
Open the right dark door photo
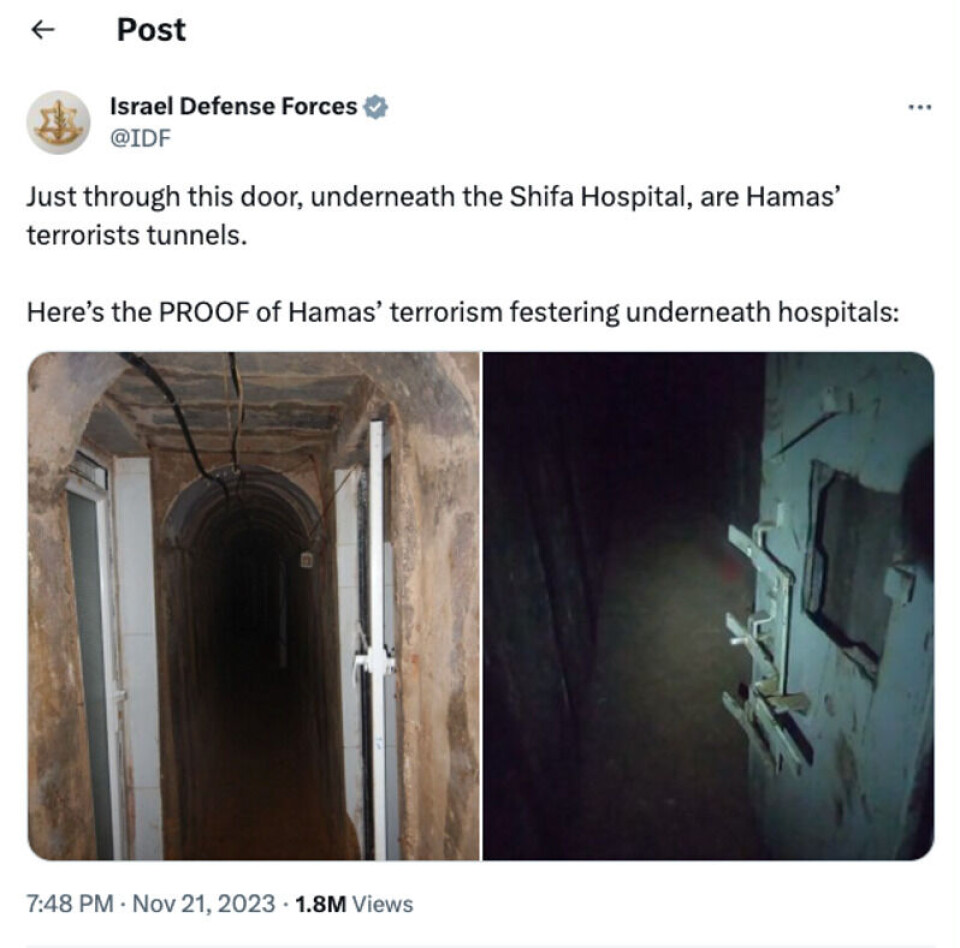708,606
